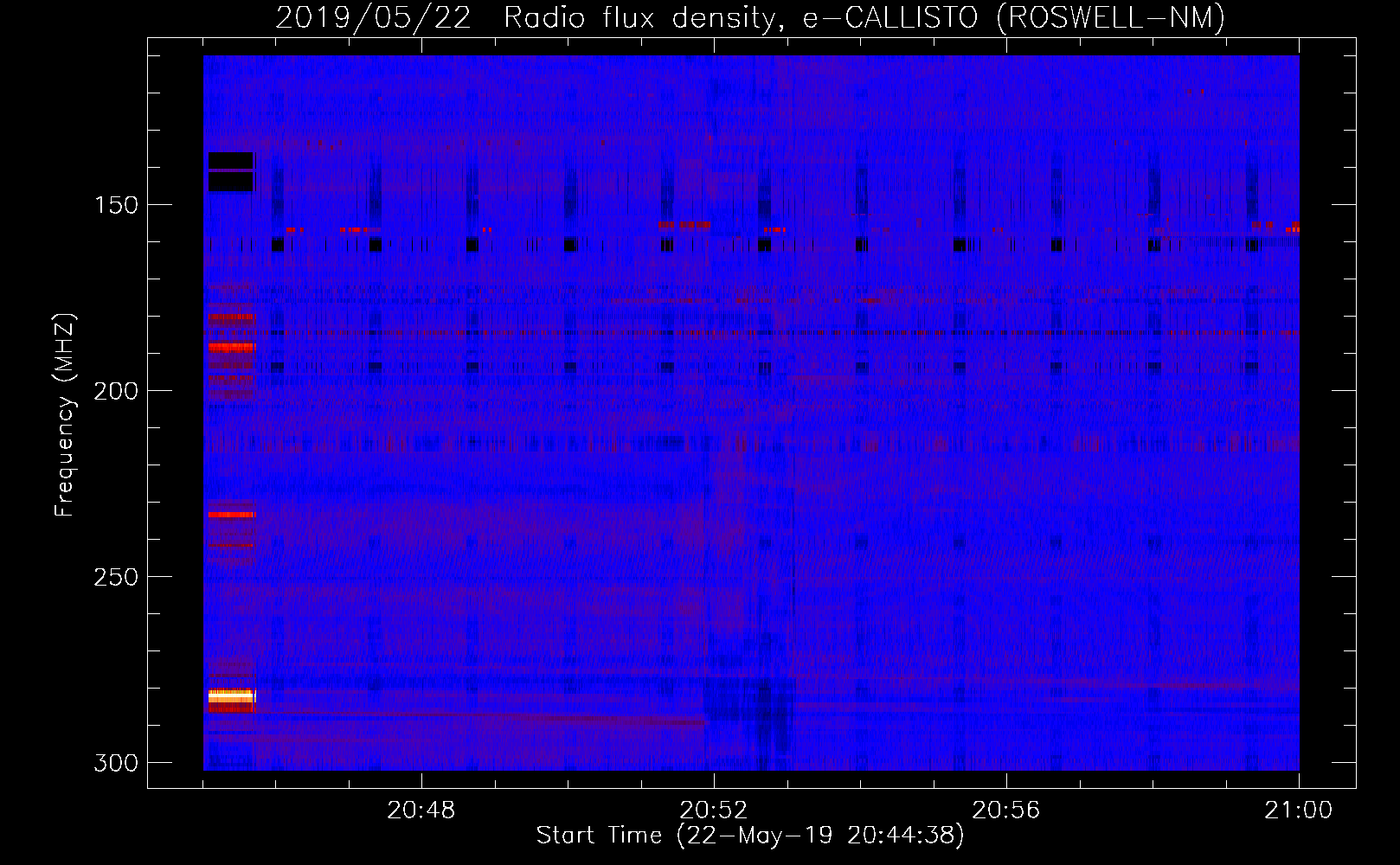Click the 'Start Time (22-May-19 20:44:38)' label

pos(750,836)
